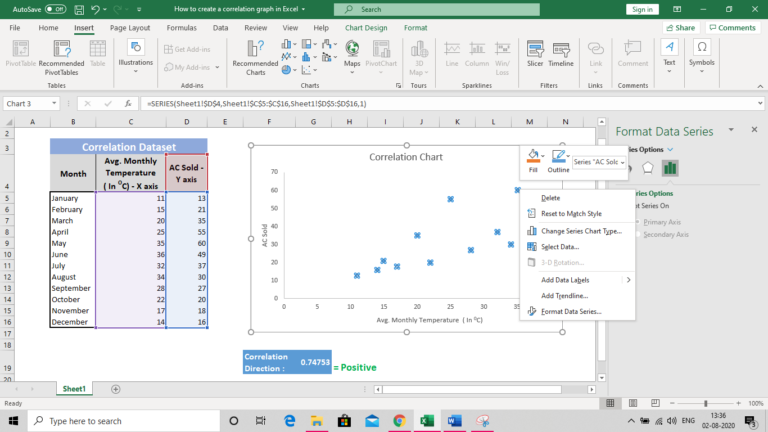
Task: Open Recommended PivotTables
Action: point(61,58)
